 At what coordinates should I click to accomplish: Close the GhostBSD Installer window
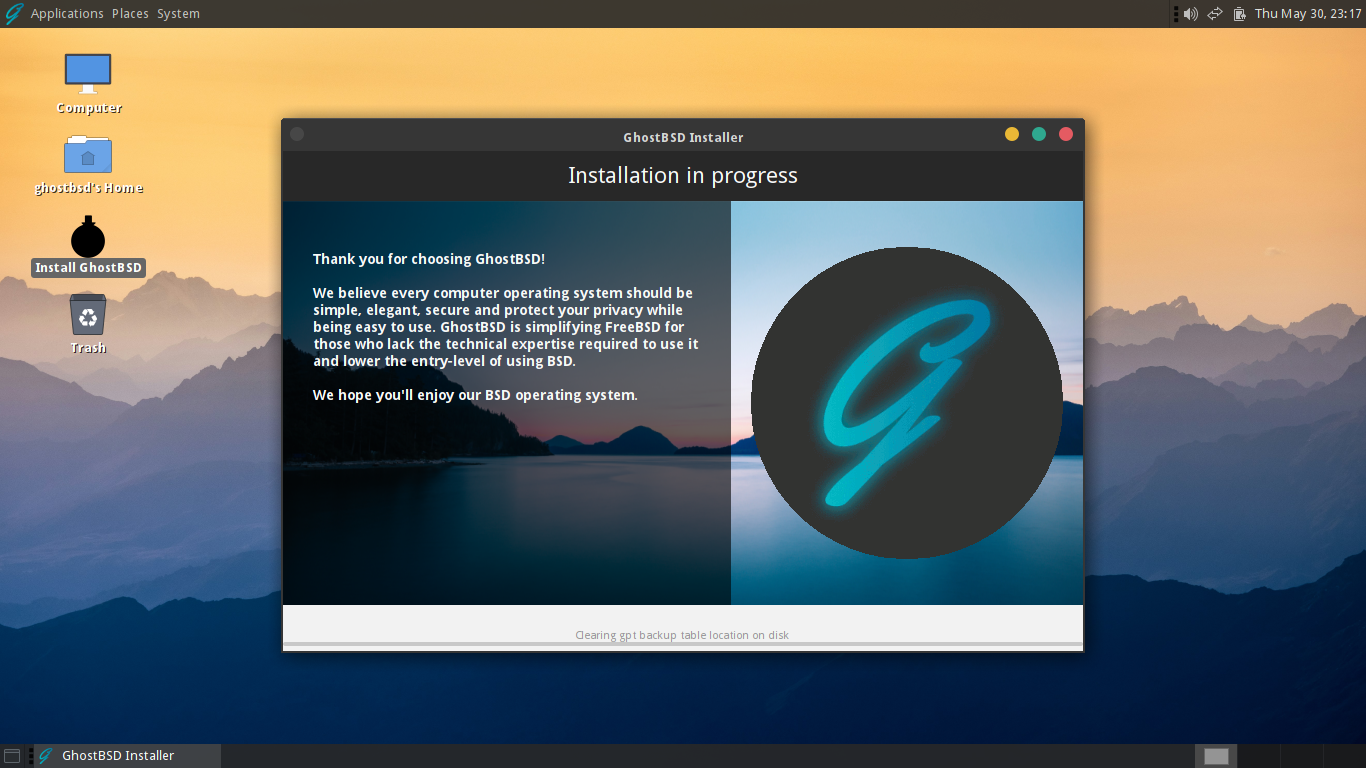coord(1066,134)
